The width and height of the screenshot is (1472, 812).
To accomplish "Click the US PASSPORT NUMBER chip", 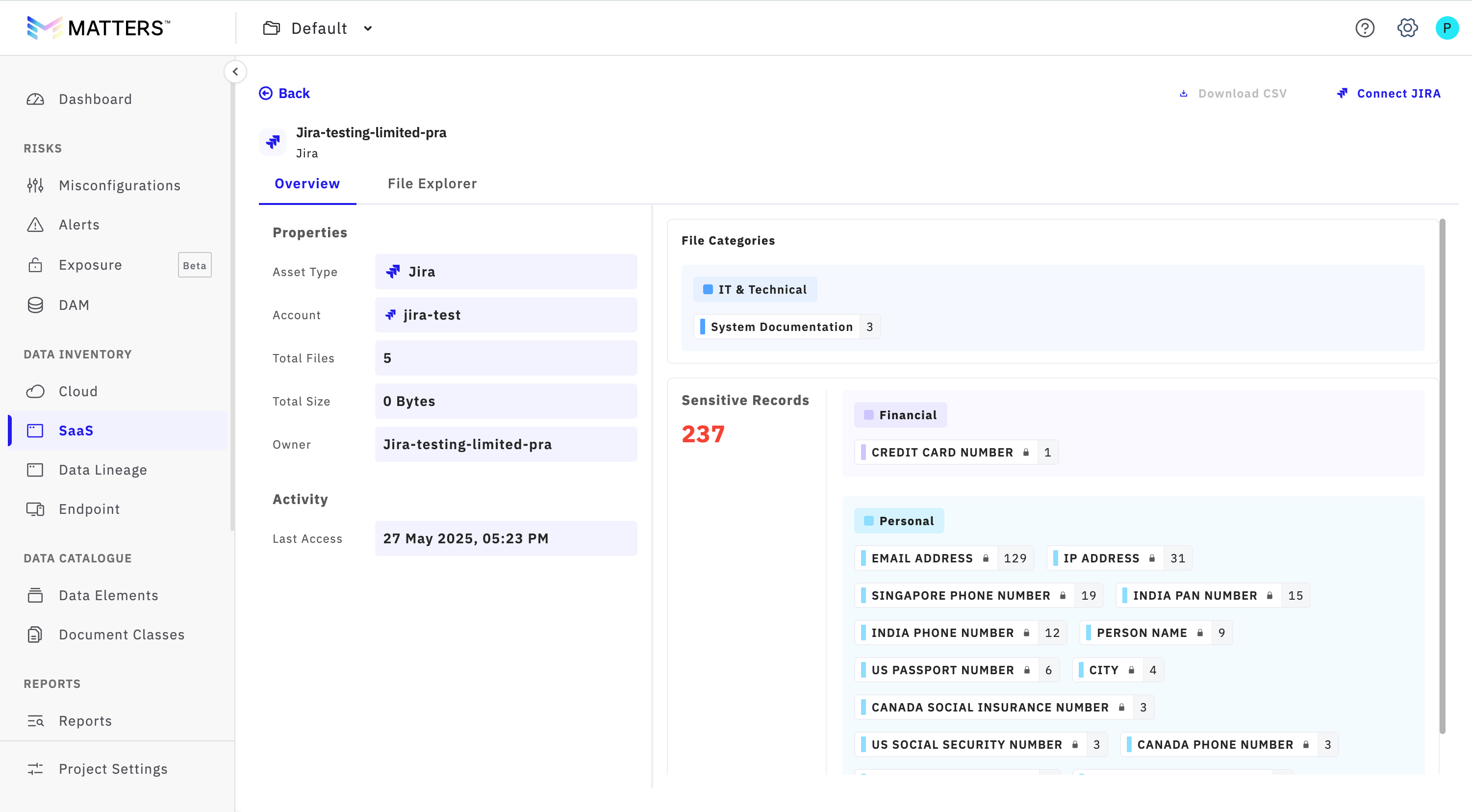I will coord(957,670).
